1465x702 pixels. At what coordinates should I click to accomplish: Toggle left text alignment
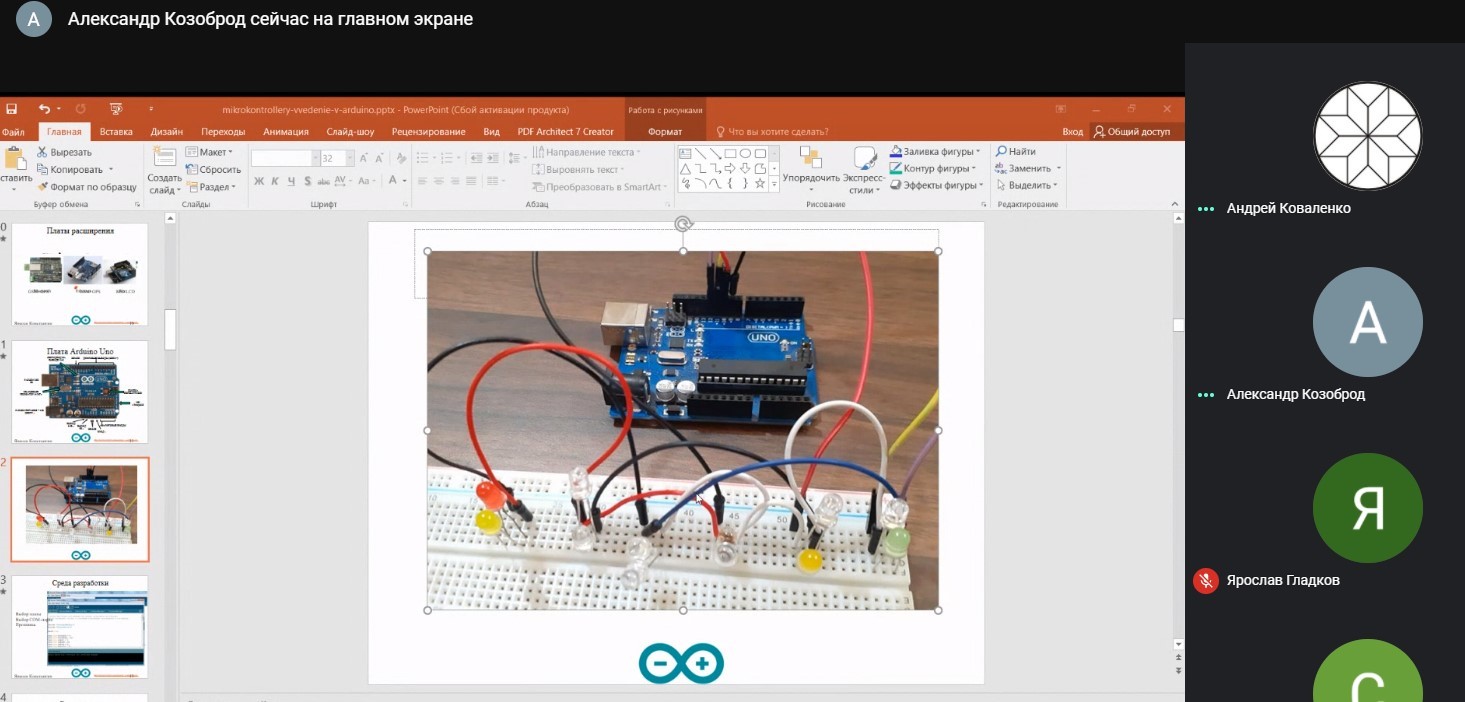tap(422, 181)
